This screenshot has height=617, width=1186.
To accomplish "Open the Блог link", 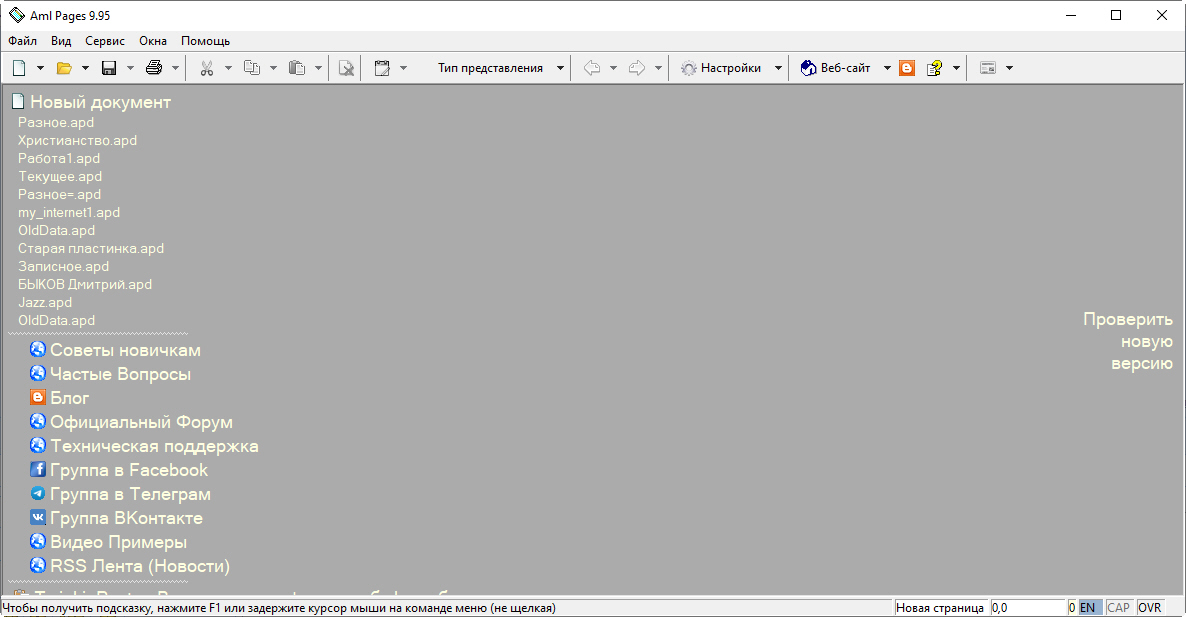I will 70,398.
